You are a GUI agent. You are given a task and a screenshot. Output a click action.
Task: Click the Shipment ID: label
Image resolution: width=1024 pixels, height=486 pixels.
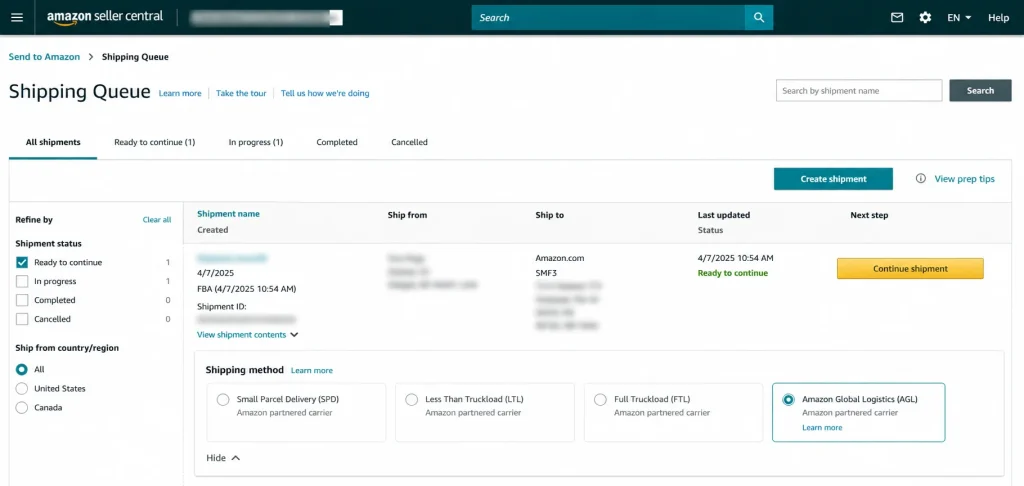(221, 306)
